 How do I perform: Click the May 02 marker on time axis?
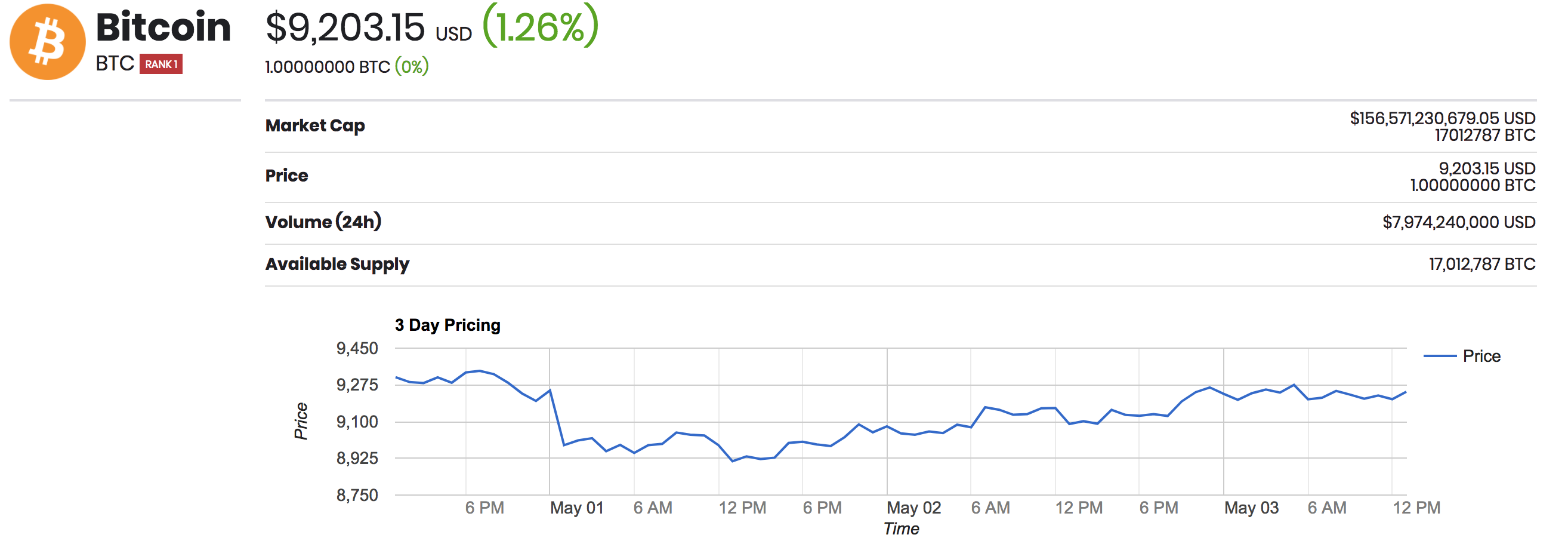tap(913, 508)
